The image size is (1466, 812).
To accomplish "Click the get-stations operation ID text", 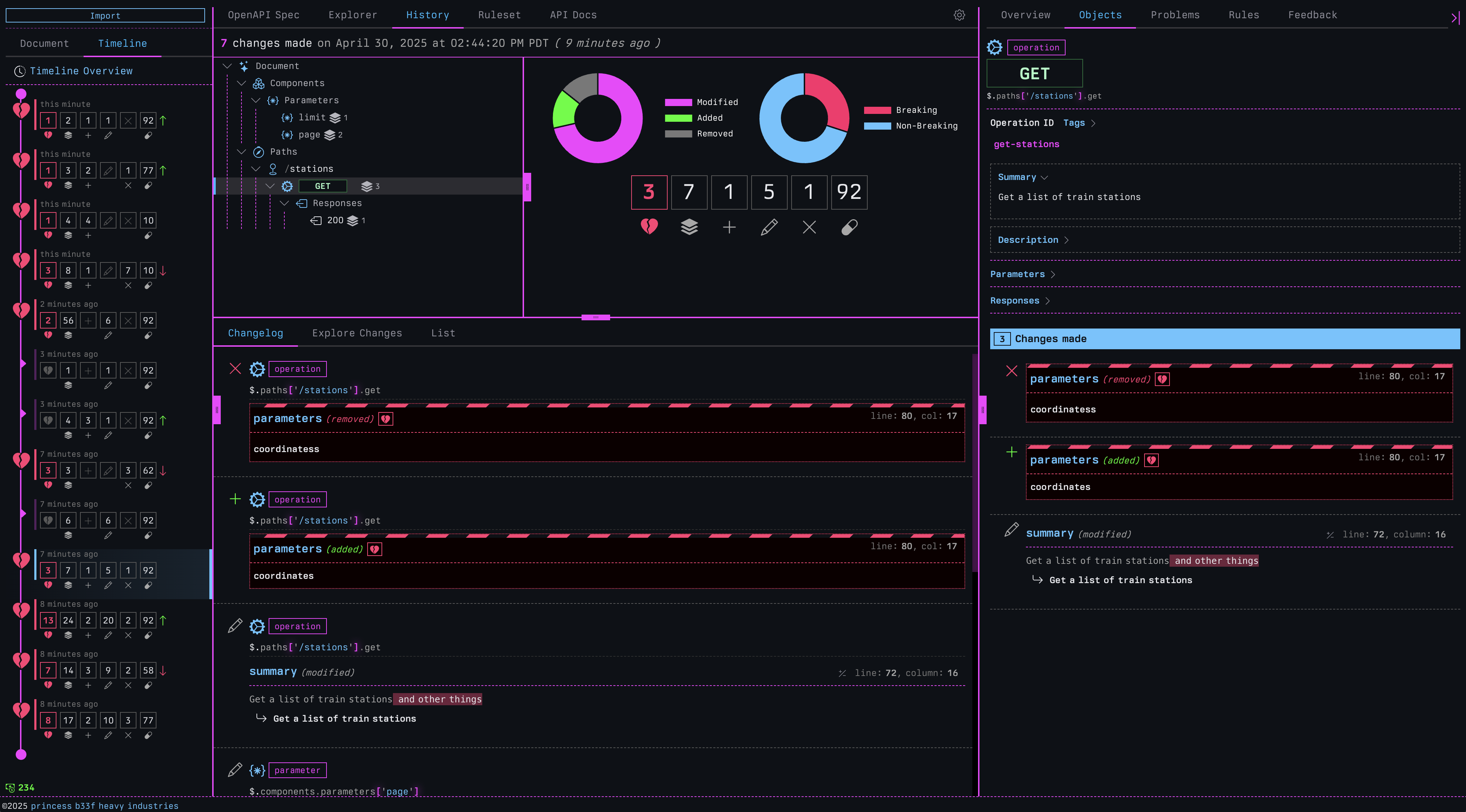I will pos(1026,145).
